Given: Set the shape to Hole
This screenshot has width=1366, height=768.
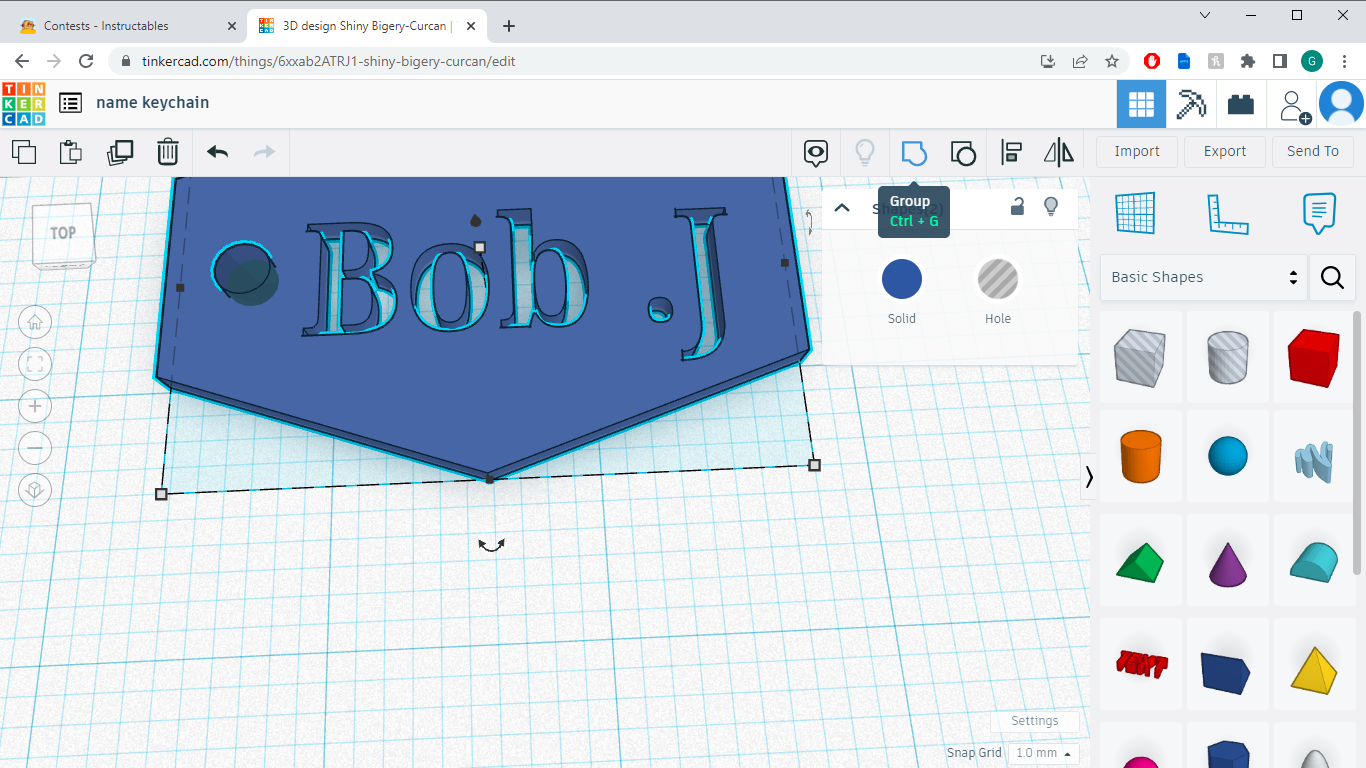Looking at the screenshot, I should [x=997, y=280].
